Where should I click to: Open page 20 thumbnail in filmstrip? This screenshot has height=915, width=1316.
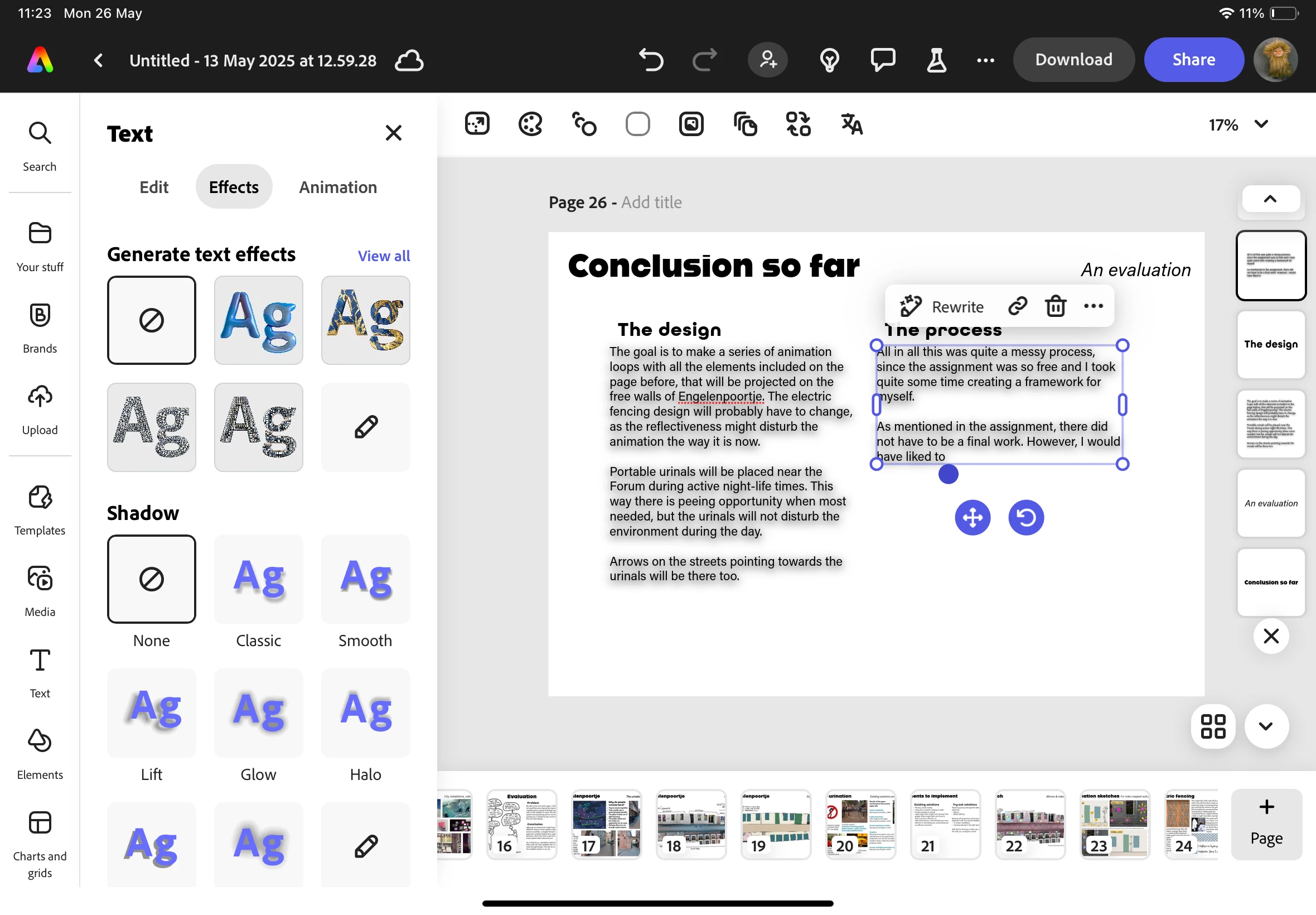pos(860,824)
